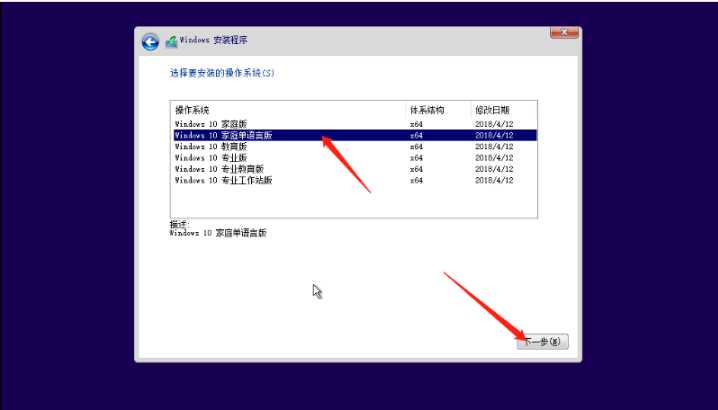Click the 选择要安装的操作系统(S) heading
Screen dimensions: 718x410
[x=222, y=73]
